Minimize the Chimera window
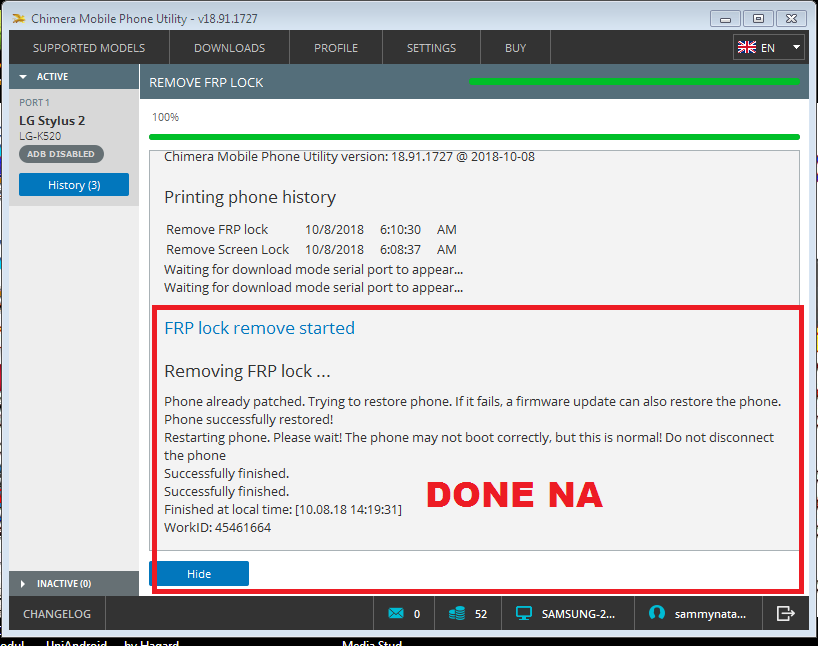The width and height of the screenshot is (818, 646). pos(725,19)
